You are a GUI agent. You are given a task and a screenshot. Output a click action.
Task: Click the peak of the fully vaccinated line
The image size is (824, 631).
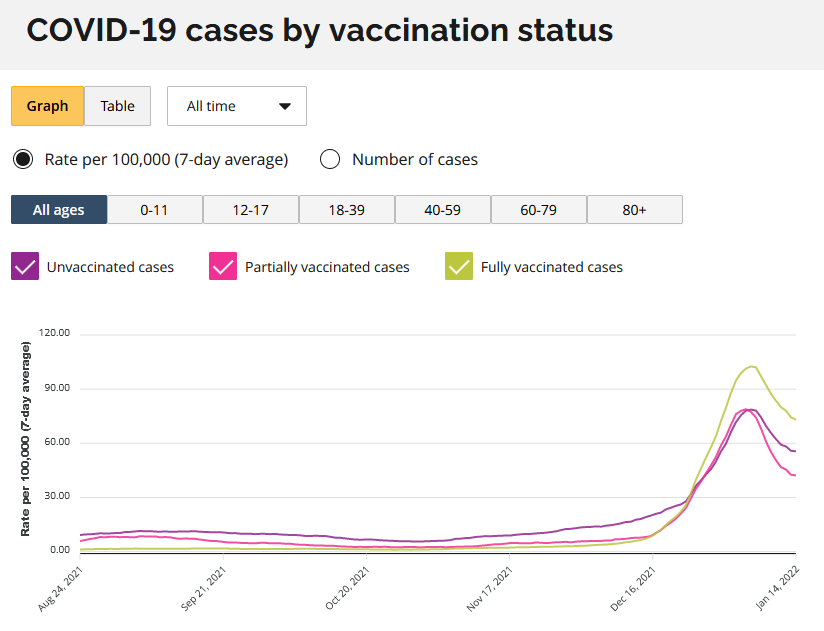[751, 366]
